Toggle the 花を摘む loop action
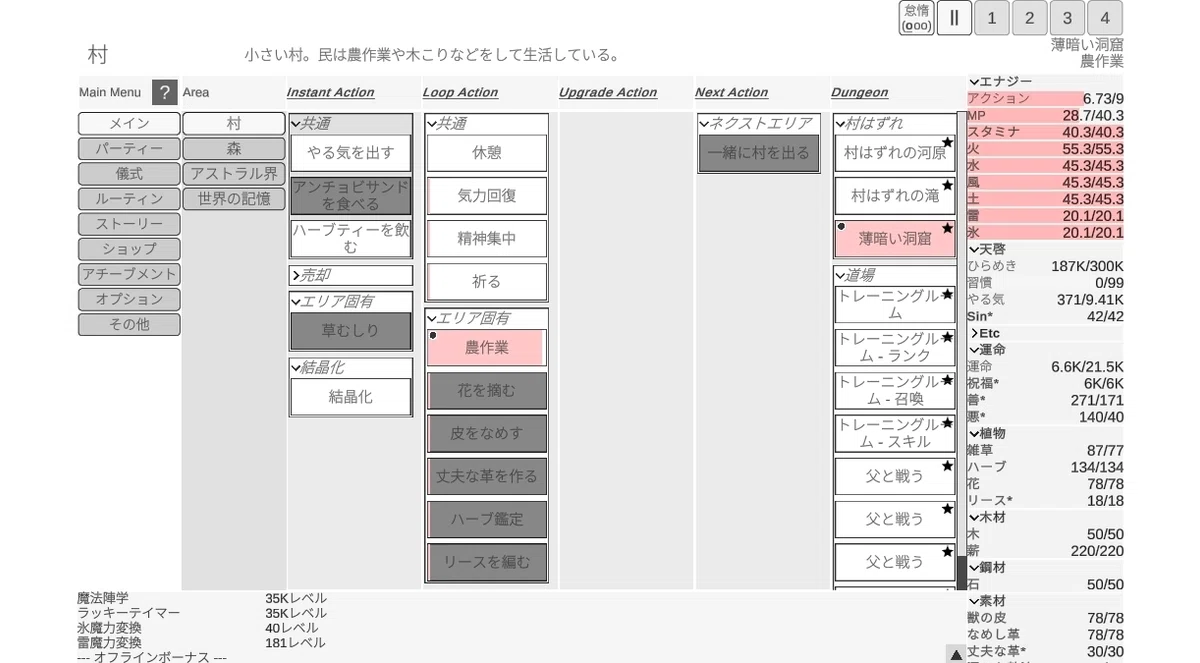Screen dimensions: 1200x663 pos(487,390)
